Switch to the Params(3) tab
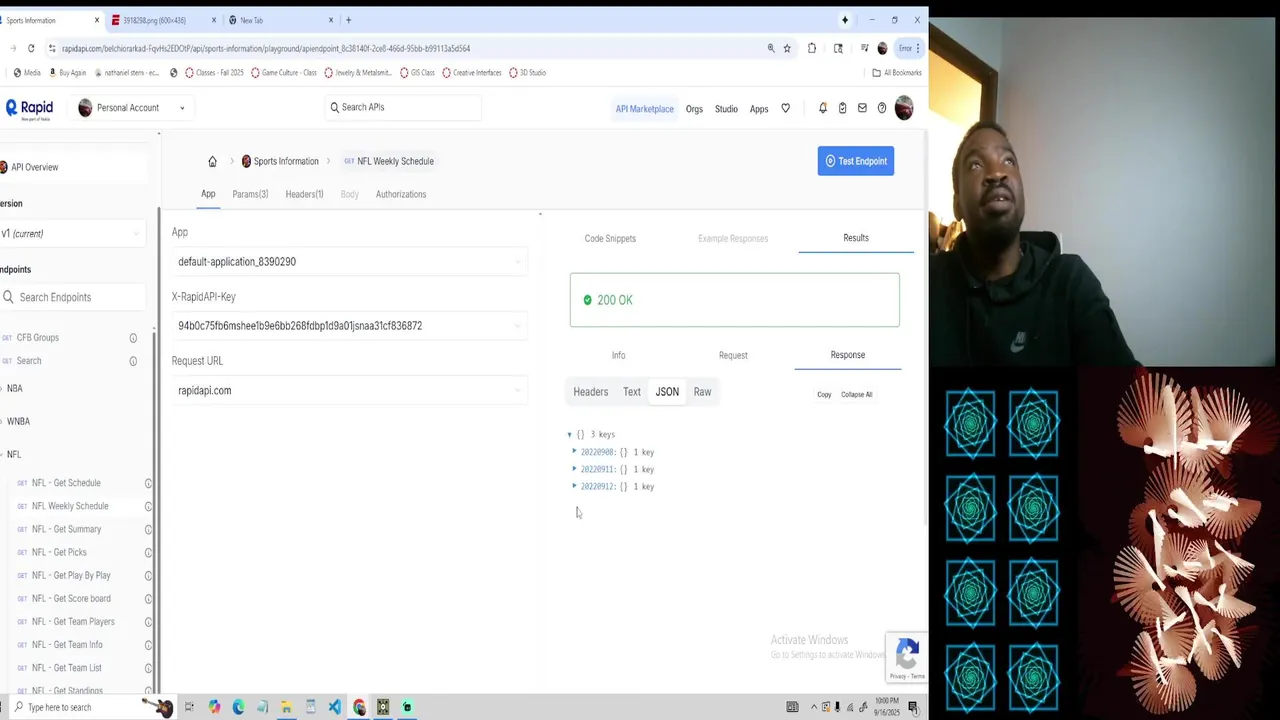 250,194
